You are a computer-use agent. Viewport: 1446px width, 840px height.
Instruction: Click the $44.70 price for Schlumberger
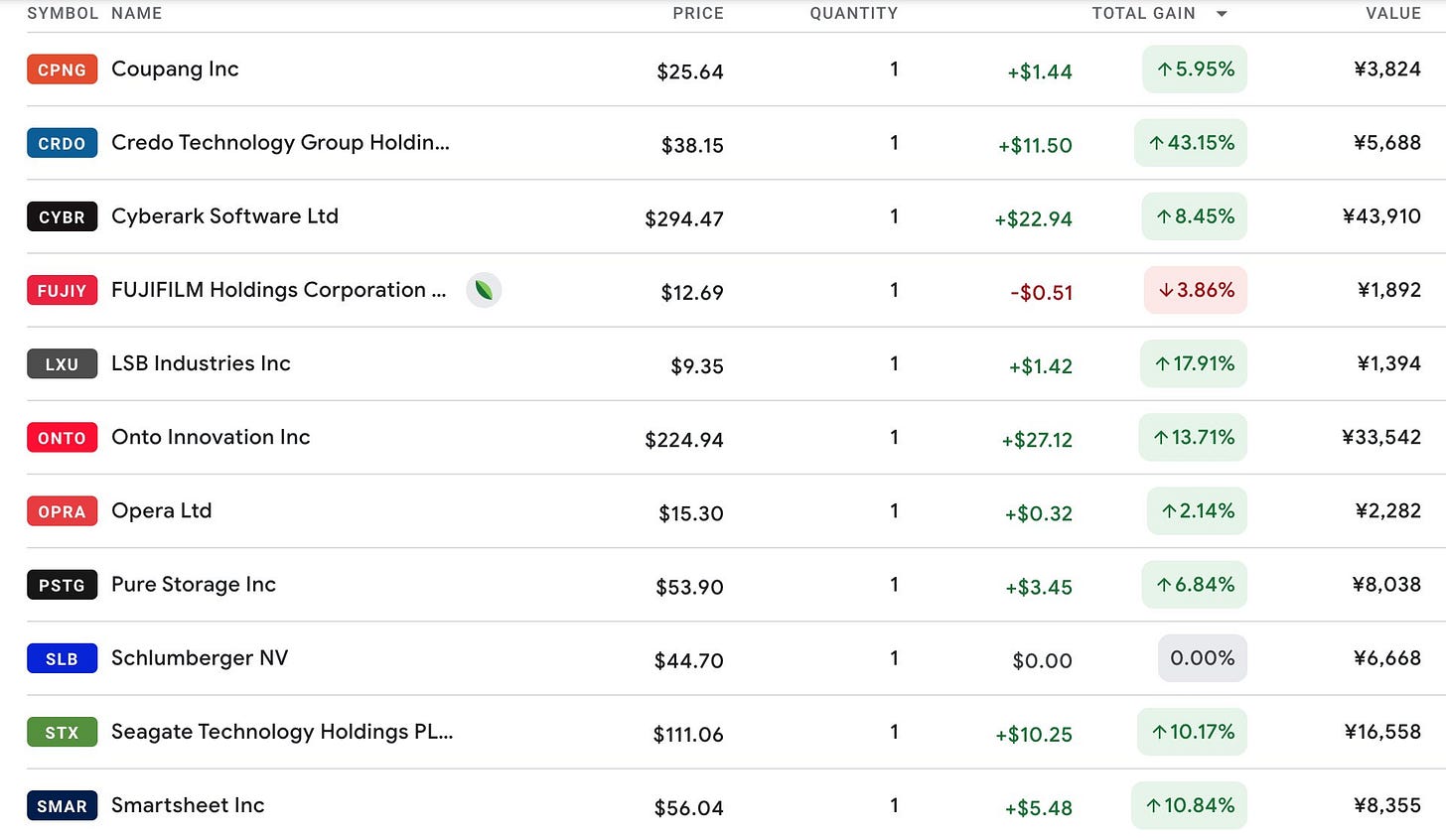(x=688, y=660)
